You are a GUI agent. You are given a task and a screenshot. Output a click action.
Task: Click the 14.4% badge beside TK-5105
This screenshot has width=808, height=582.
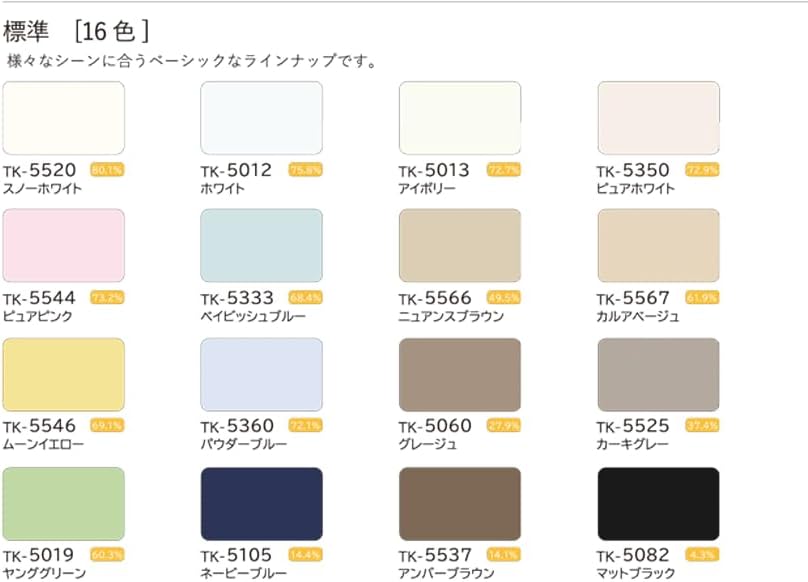coord(305,555)
